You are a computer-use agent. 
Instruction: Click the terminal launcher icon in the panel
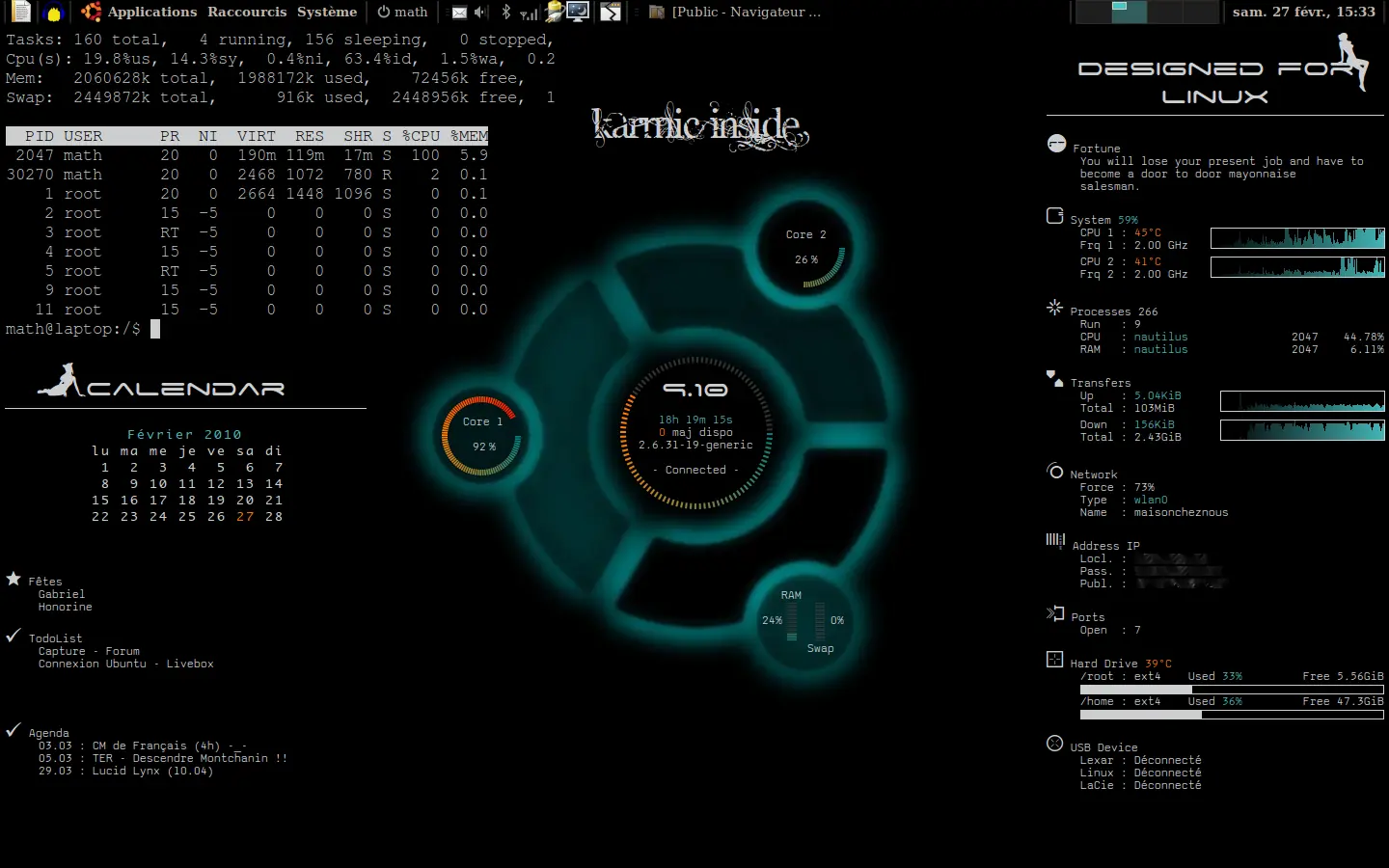pyautogui.click(x=611, y=12)
